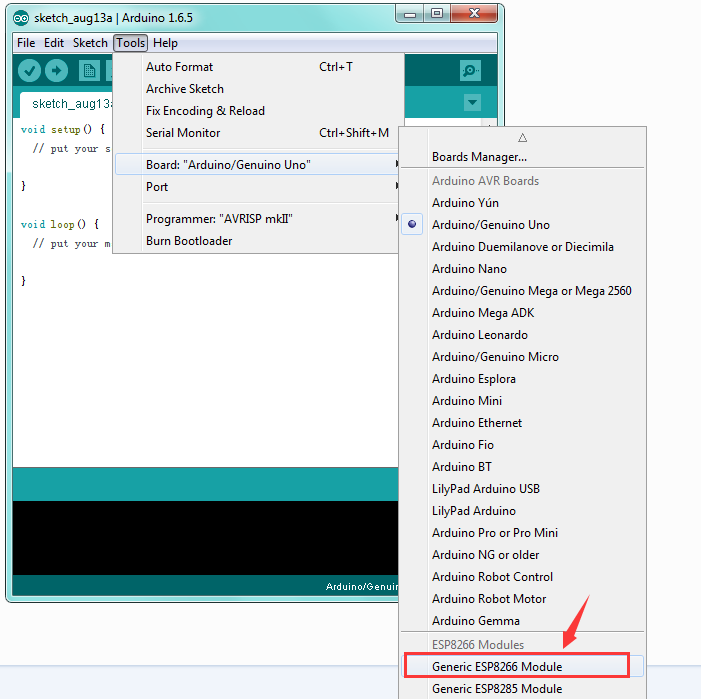Select Generic ESP8266 Module board
701x699 pixels.
pos(496,667)
